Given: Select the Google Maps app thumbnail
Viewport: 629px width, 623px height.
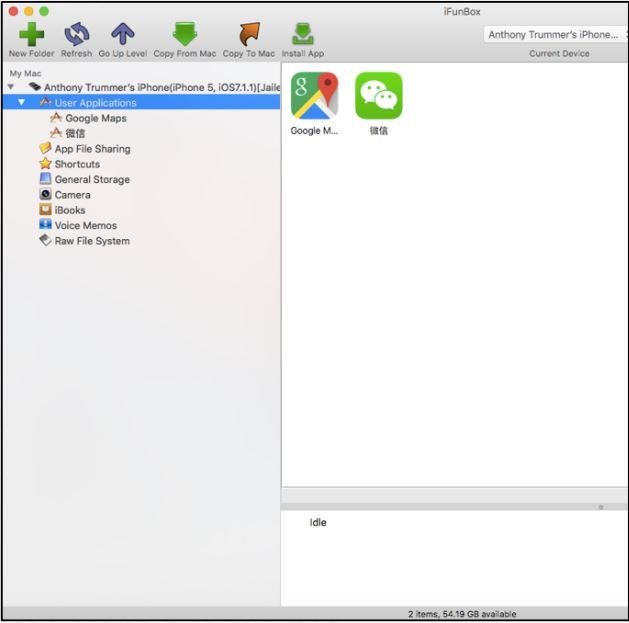Looking at the screenshot, I should [x=314, y=95].
